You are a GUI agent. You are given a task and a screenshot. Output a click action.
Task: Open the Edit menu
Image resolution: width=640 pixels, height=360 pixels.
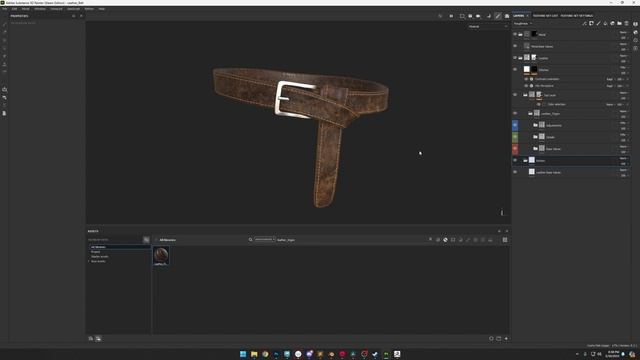(14, 9)
